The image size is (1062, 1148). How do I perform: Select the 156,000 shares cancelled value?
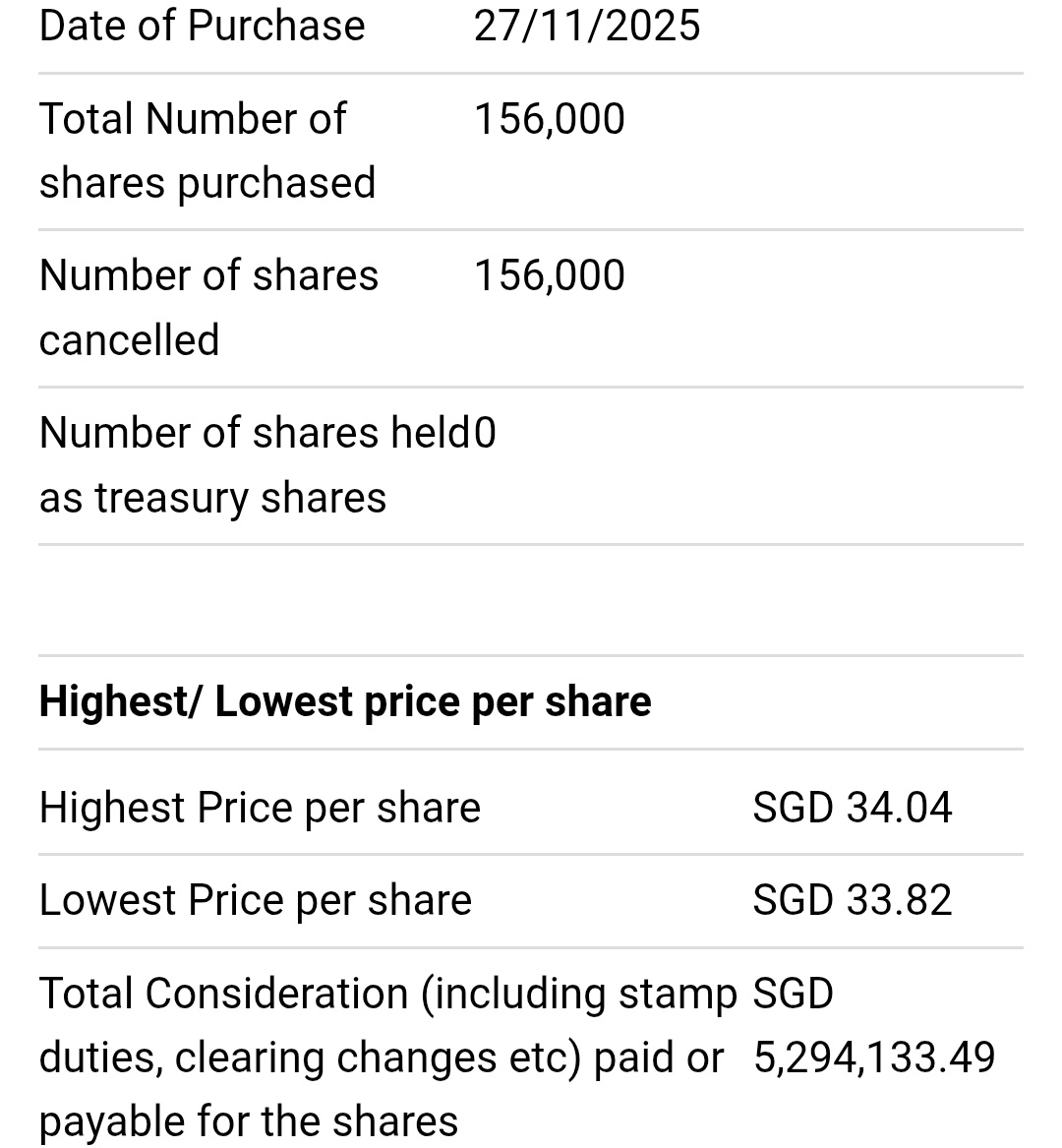pos(550,275)
